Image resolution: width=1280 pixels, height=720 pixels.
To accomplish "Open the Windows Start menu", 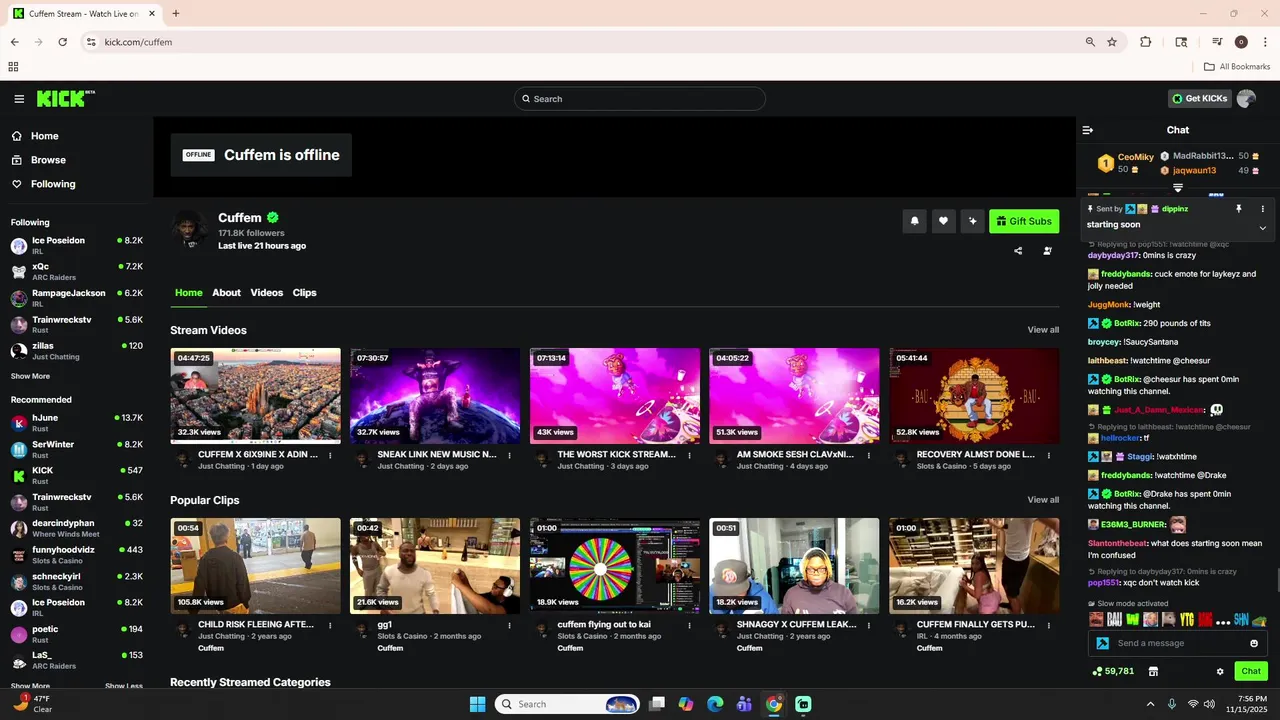I will point(477,704).
